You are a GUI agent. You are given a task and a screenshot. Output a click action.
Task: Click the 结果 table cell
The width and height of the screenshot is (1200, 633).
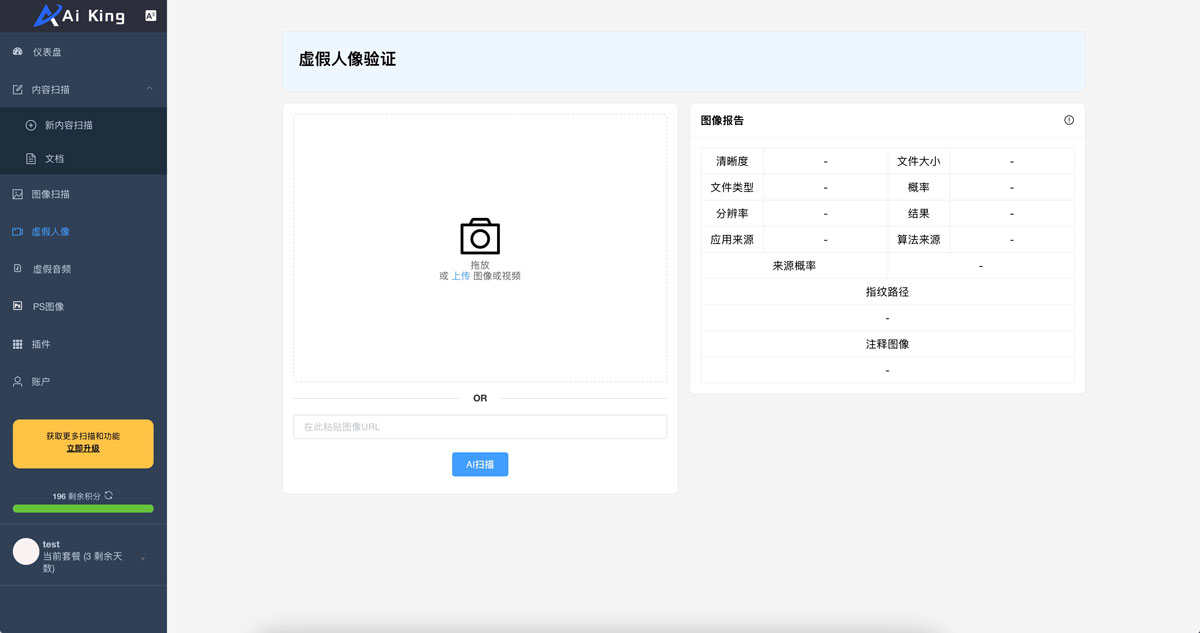[x=919, y=213]
